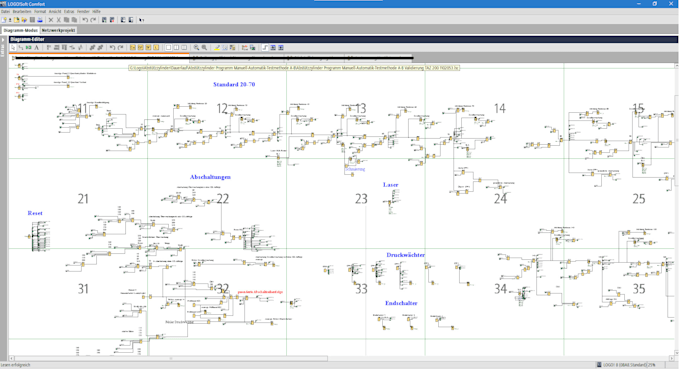Open the dropdown arrow beside the New icon
Image resolution: width=680 pixels, height=370 pixels.
coord(10,20)
